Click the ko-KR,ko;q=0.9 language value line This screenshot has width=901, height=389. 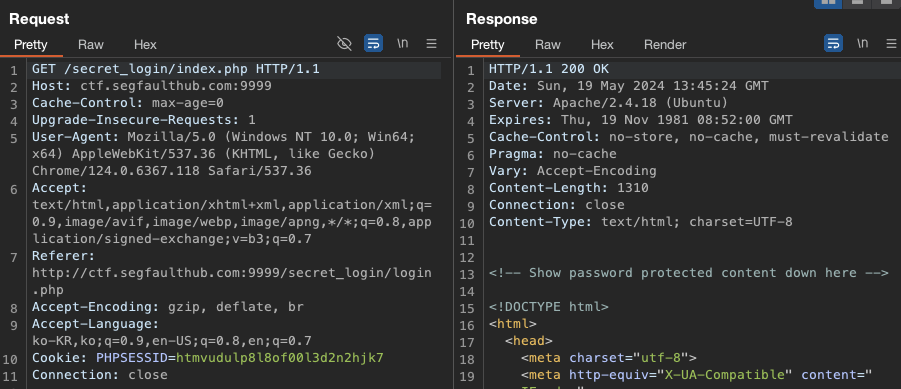(x=171, y=341)
